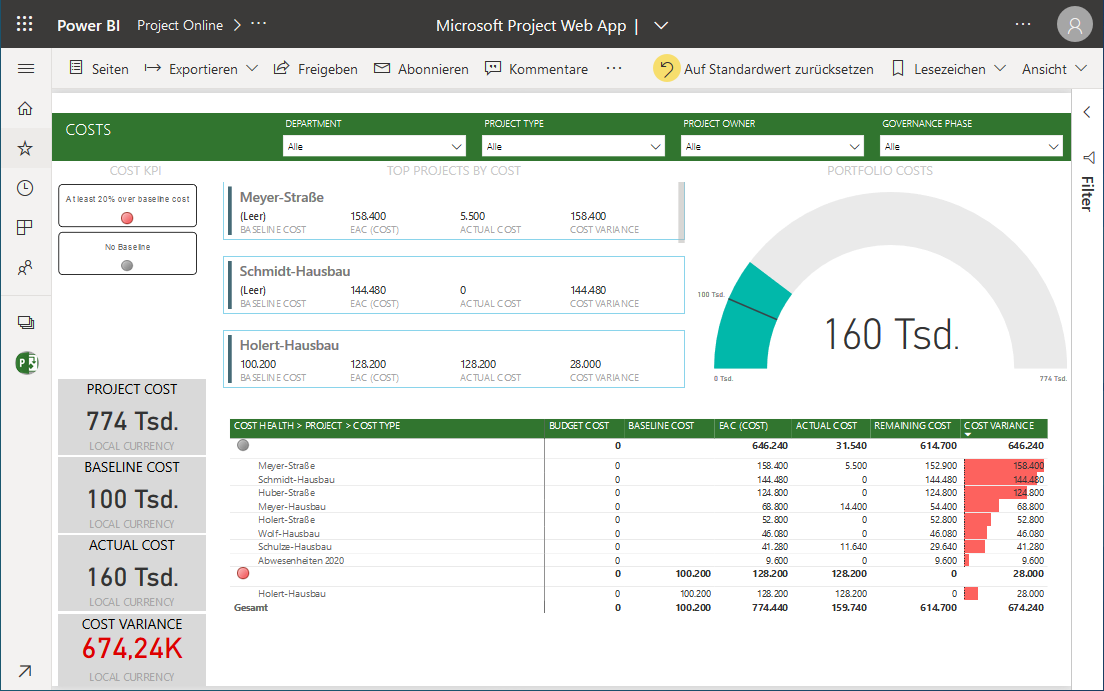Click Seiten in the toolbar
This screenshot has width=1104, height=691.
tap(111, 69)
